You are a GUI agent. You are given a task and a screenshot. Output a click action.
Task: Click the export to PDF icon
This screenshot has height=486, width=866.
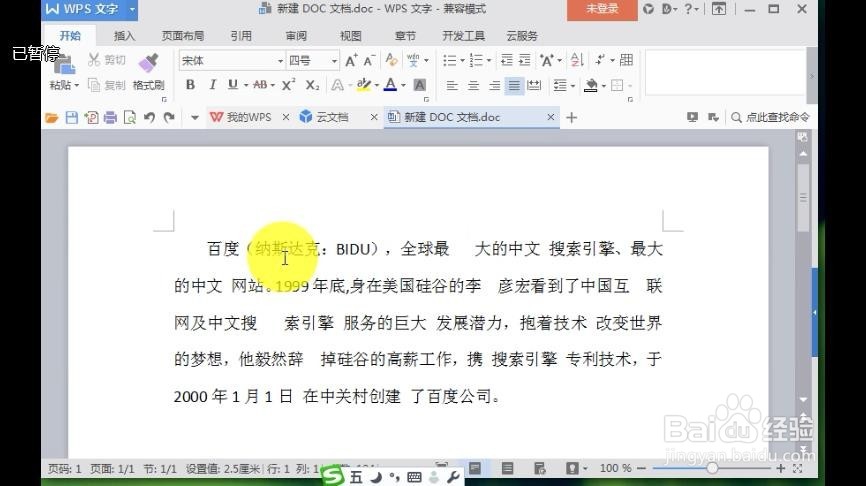[x=91, y=117]
